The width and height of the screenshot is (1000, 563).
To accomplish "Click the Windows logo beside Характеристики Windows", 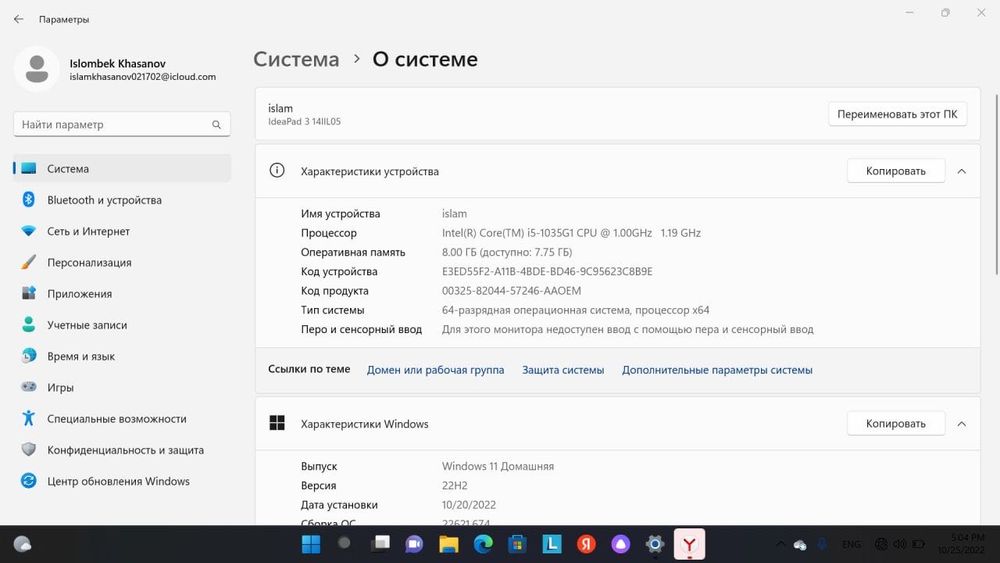I will [x=277, y=423].
